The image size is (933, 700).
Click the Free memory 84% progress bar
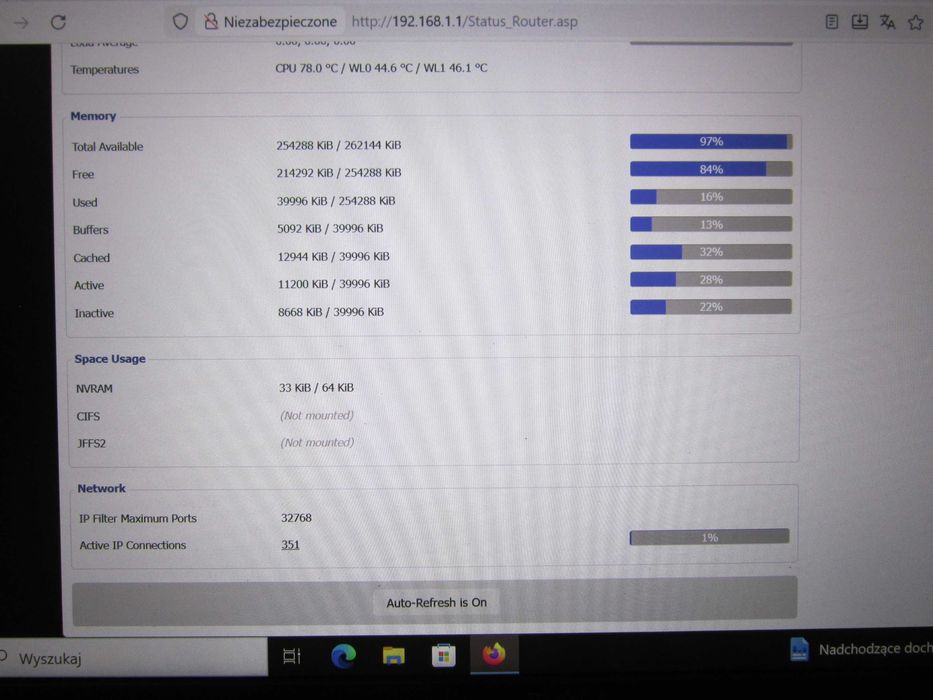click(x=711, y=169)
